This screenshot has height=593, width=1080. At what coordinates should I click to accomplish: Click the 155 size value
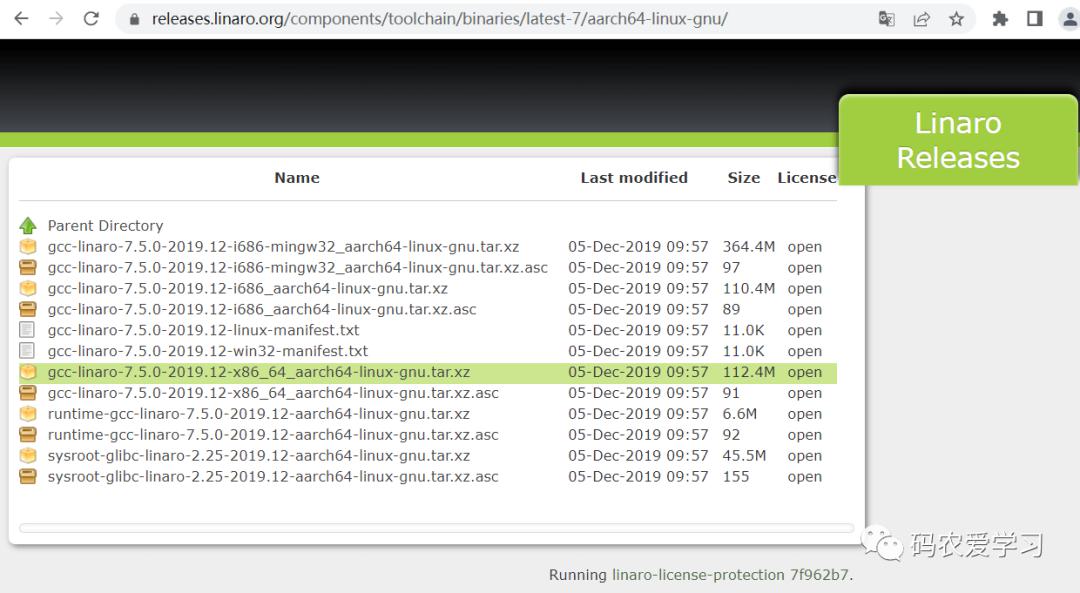(x=736, y=477)
